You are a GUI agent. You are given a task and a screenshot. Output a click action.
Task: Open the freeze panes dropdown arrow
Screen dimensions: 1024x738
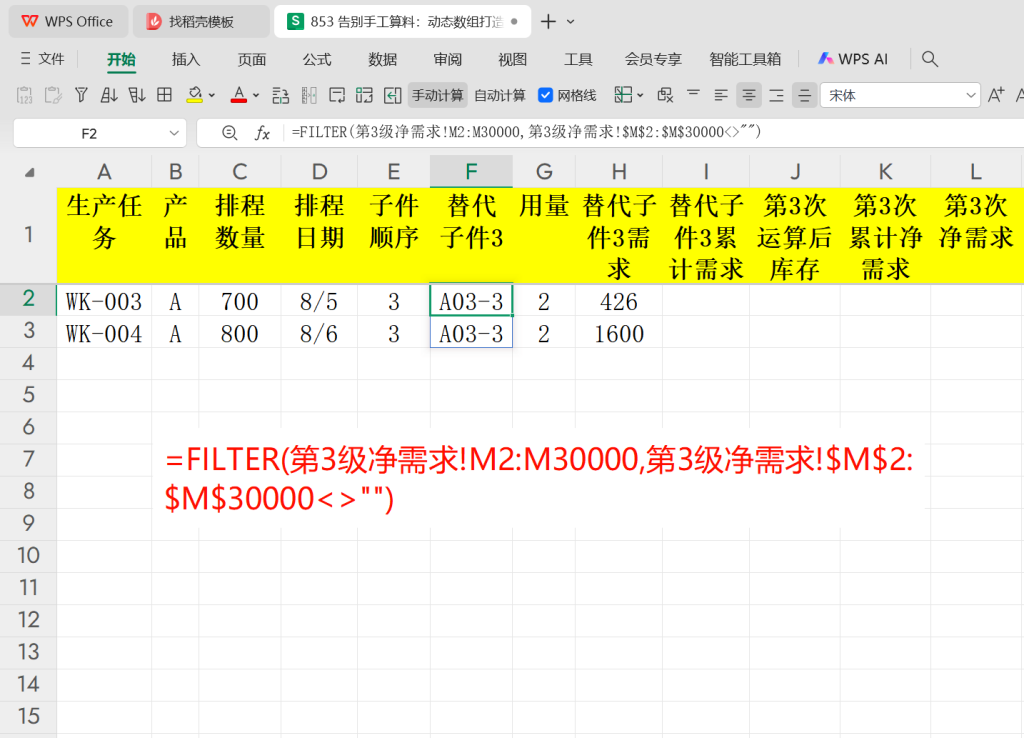pyautogui.click(x=640, y=95)
